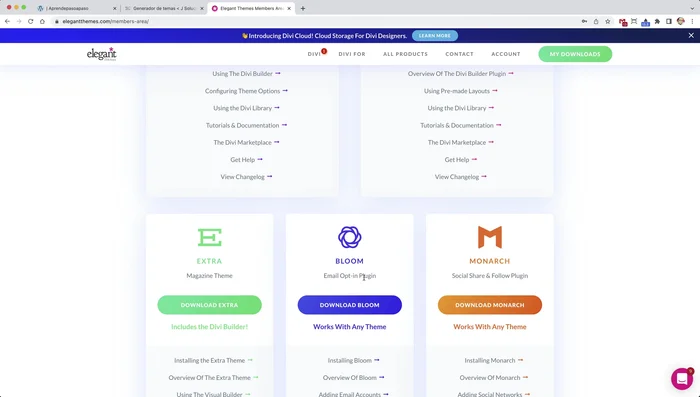Open the Installing Bloom link

[x=353, y=360]
